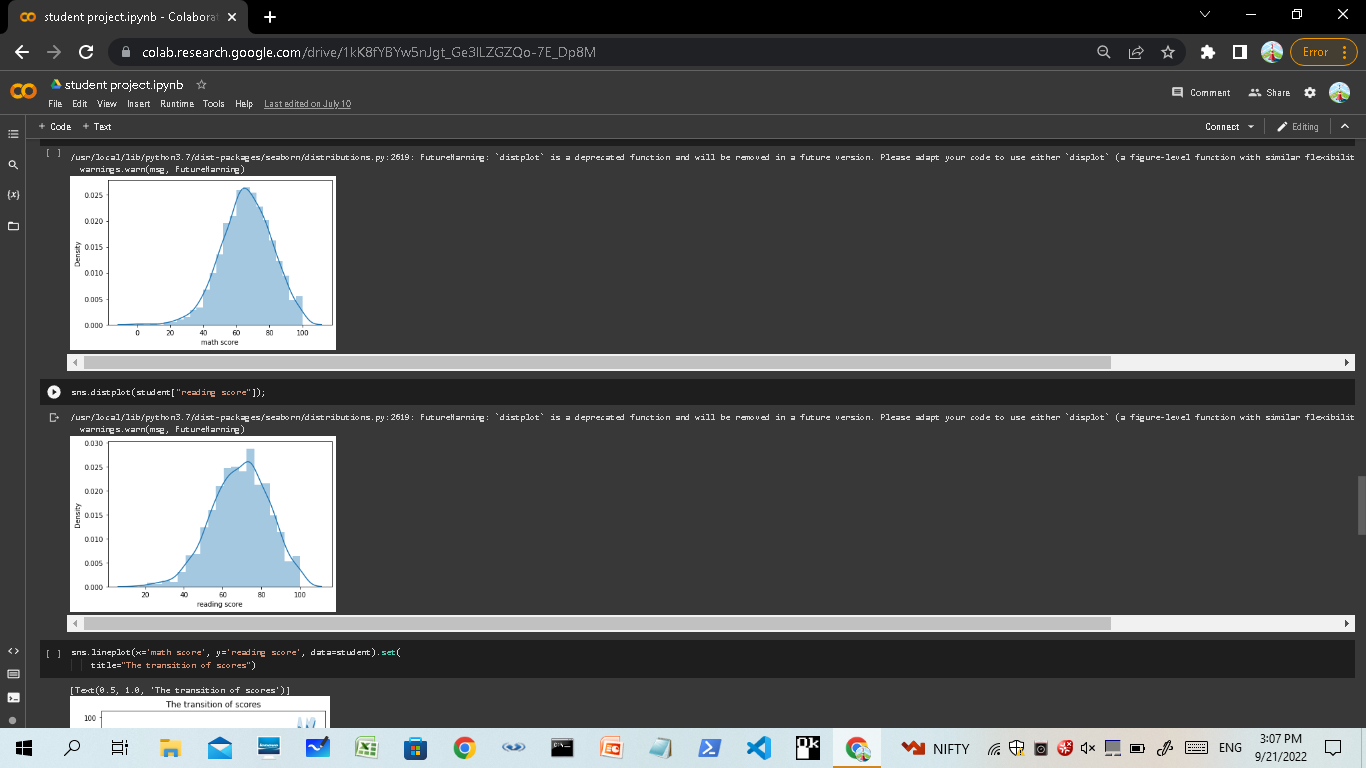The height and width of the screenshot is (768, 1366).
Task: Click the reading score distribution plot
Action: click(203, 524)
